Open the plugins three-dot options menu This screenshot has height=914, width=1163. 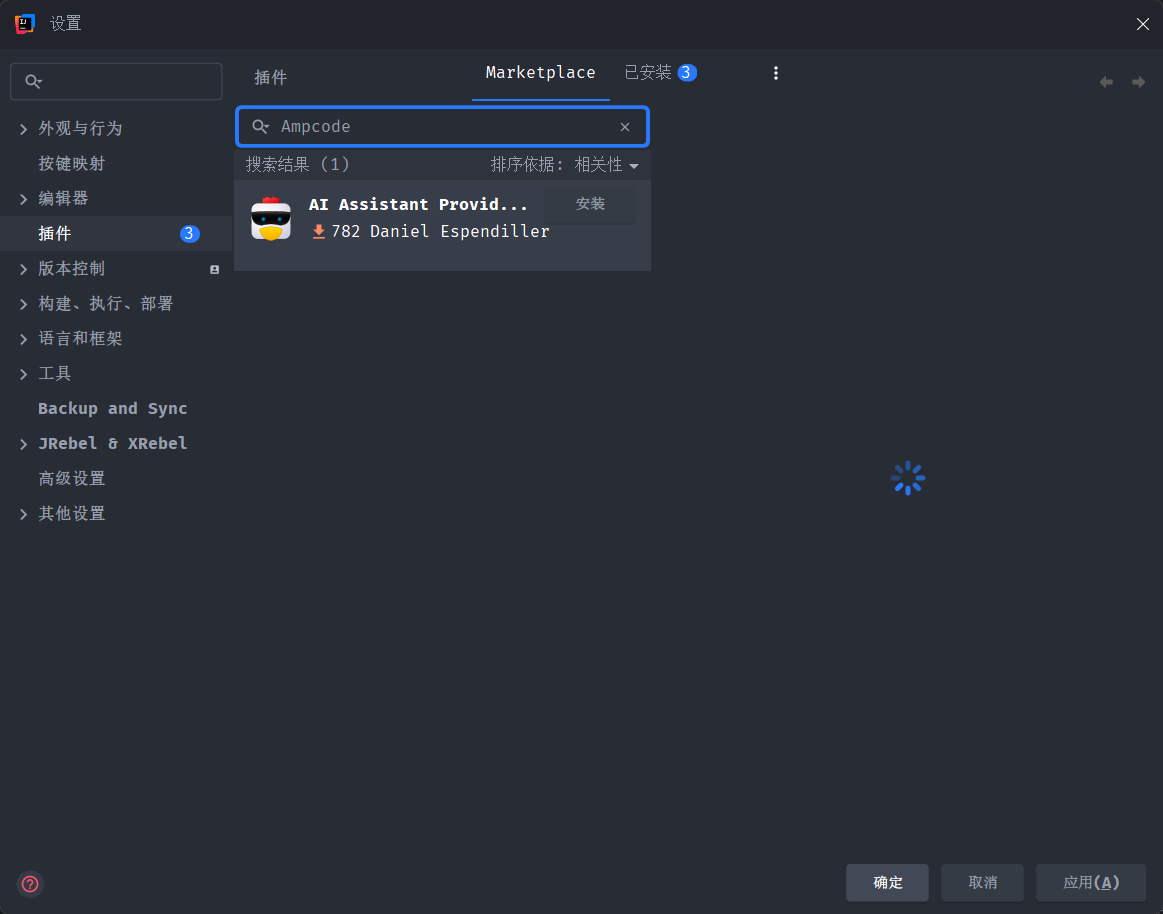776,73
